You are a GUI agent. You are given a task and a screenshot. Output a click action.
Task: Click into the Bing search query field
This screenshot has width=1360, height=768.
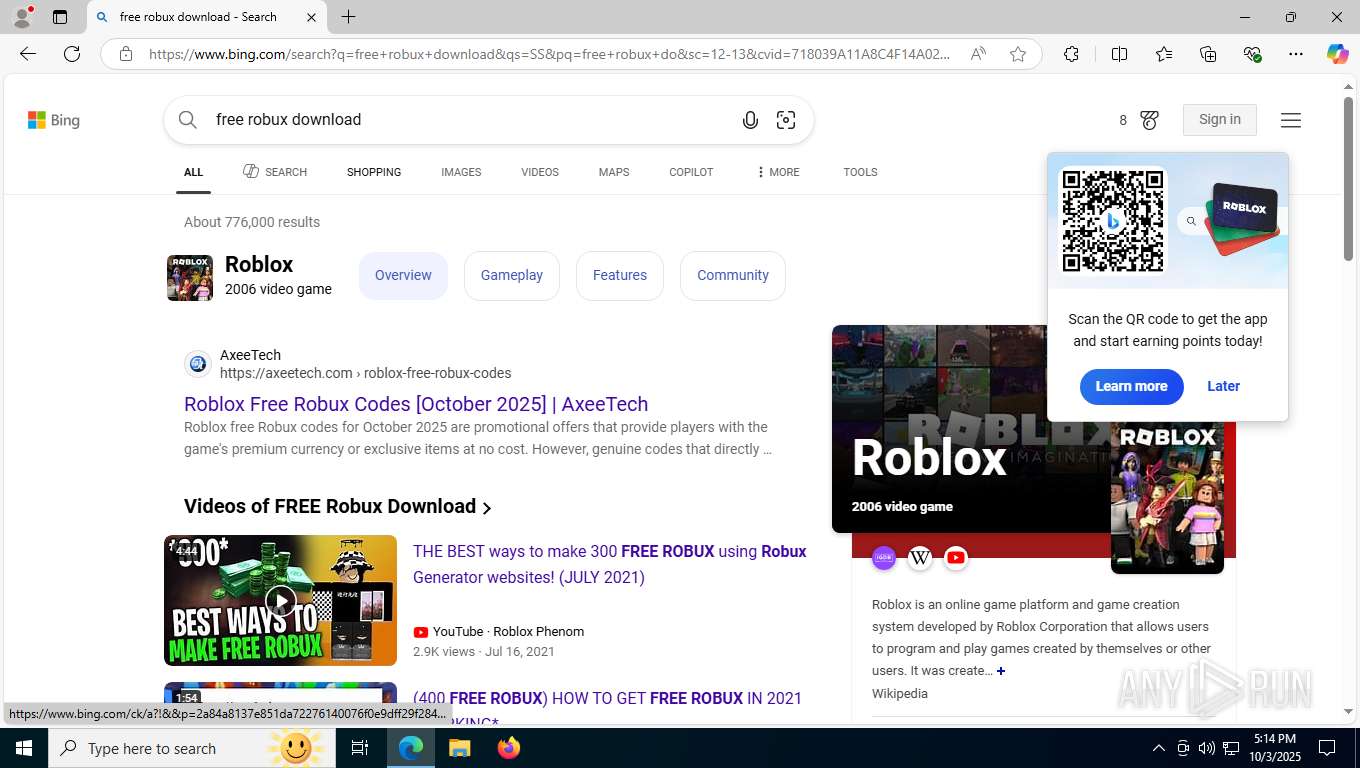pos(470,120)
